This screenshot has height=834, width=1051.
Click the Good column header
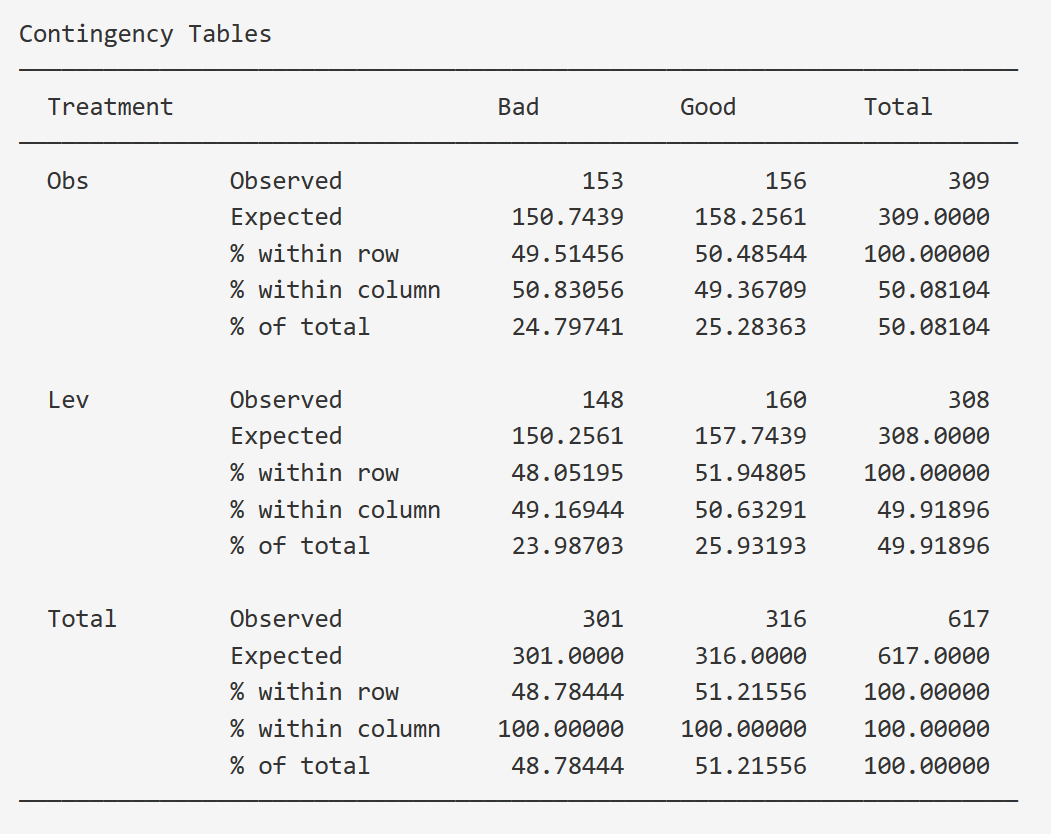(x=708, y=107)
